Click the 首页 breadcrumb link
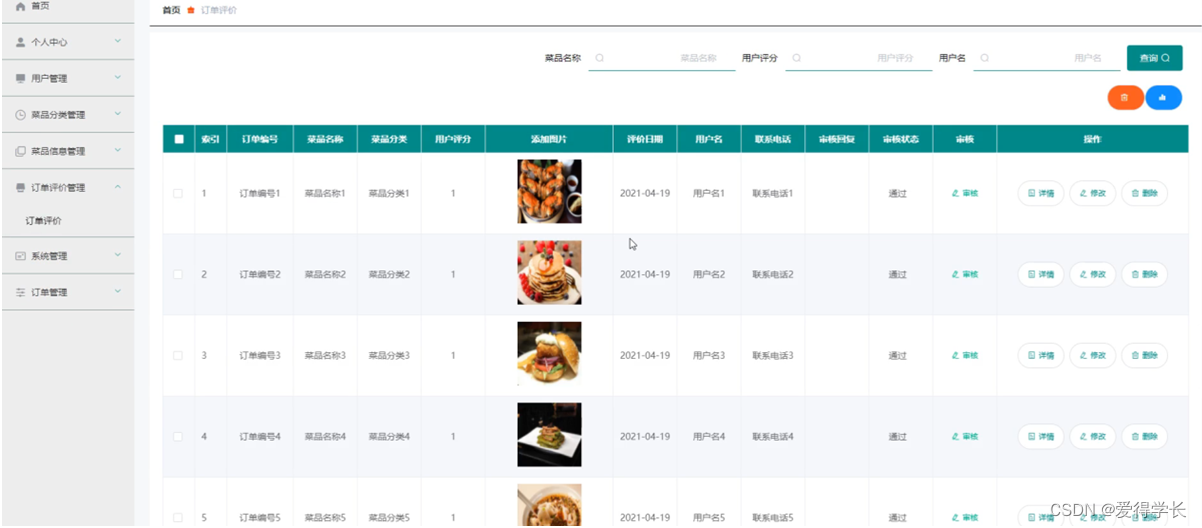1202x528 pixels. tap(172, 10)
